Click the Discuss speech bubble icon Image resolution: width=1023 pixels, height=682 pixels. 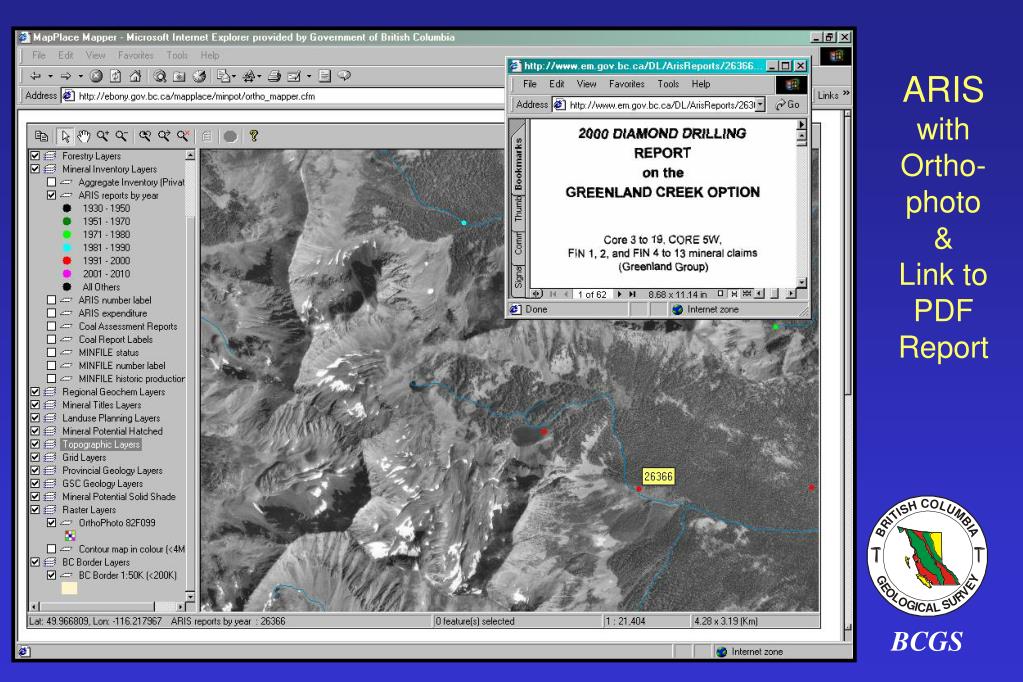(x=344, y=76)
